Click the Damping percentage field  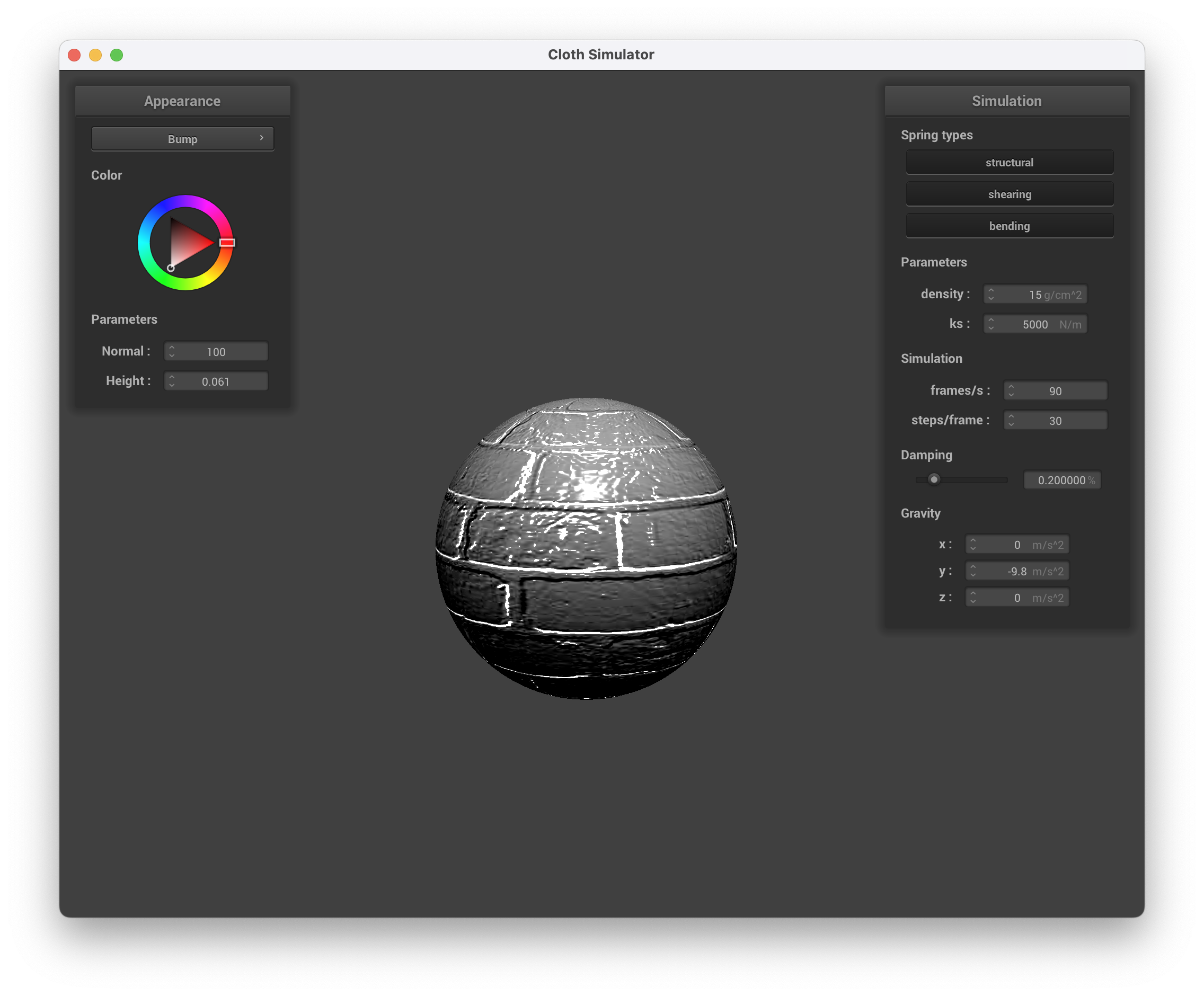[1062, 480]
